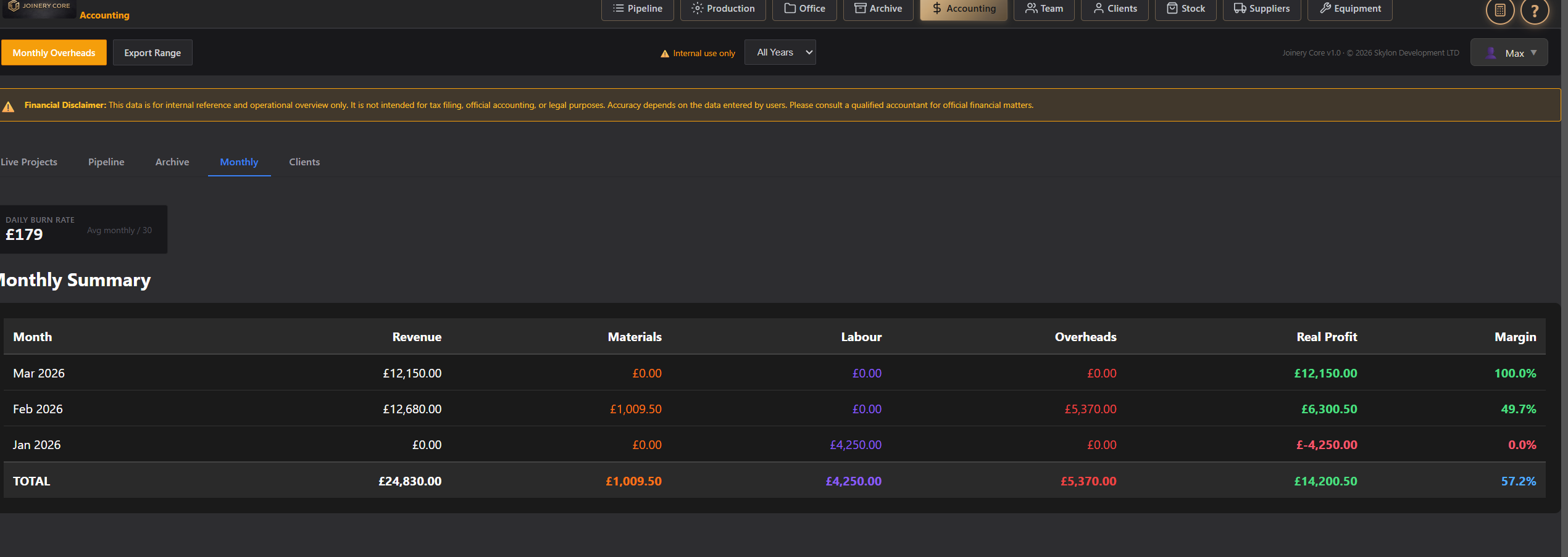Click the warning icon in Financial Disclaimer
Image resolution: width=1568 pixels, height=557 pixels.
[x=9, y=107]
